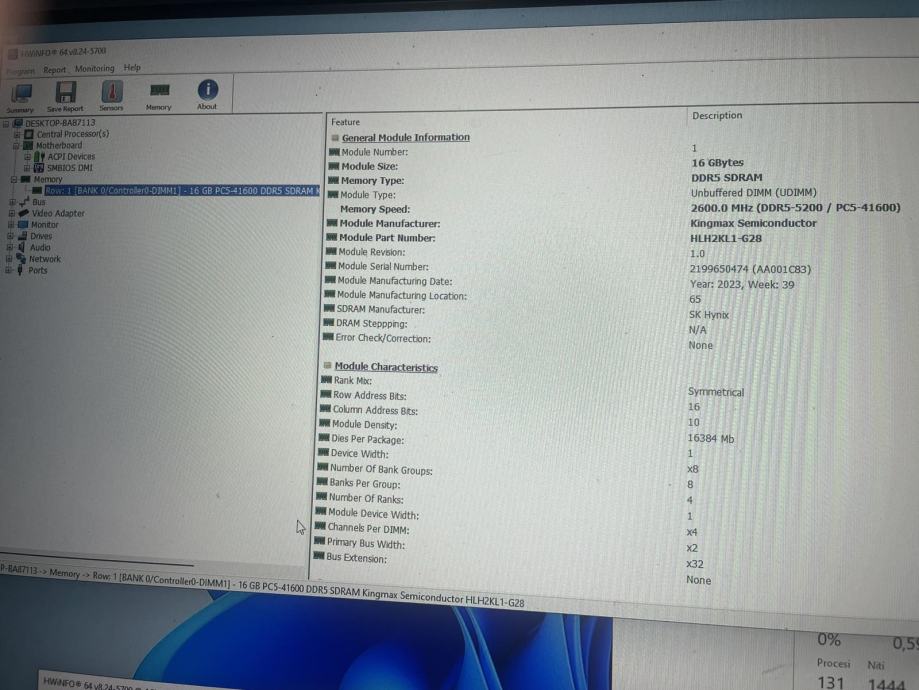Expand the Monitor tree node
The height and width of the screenshot is (690, 919).
pyautogui.click(x=11, y=225)
